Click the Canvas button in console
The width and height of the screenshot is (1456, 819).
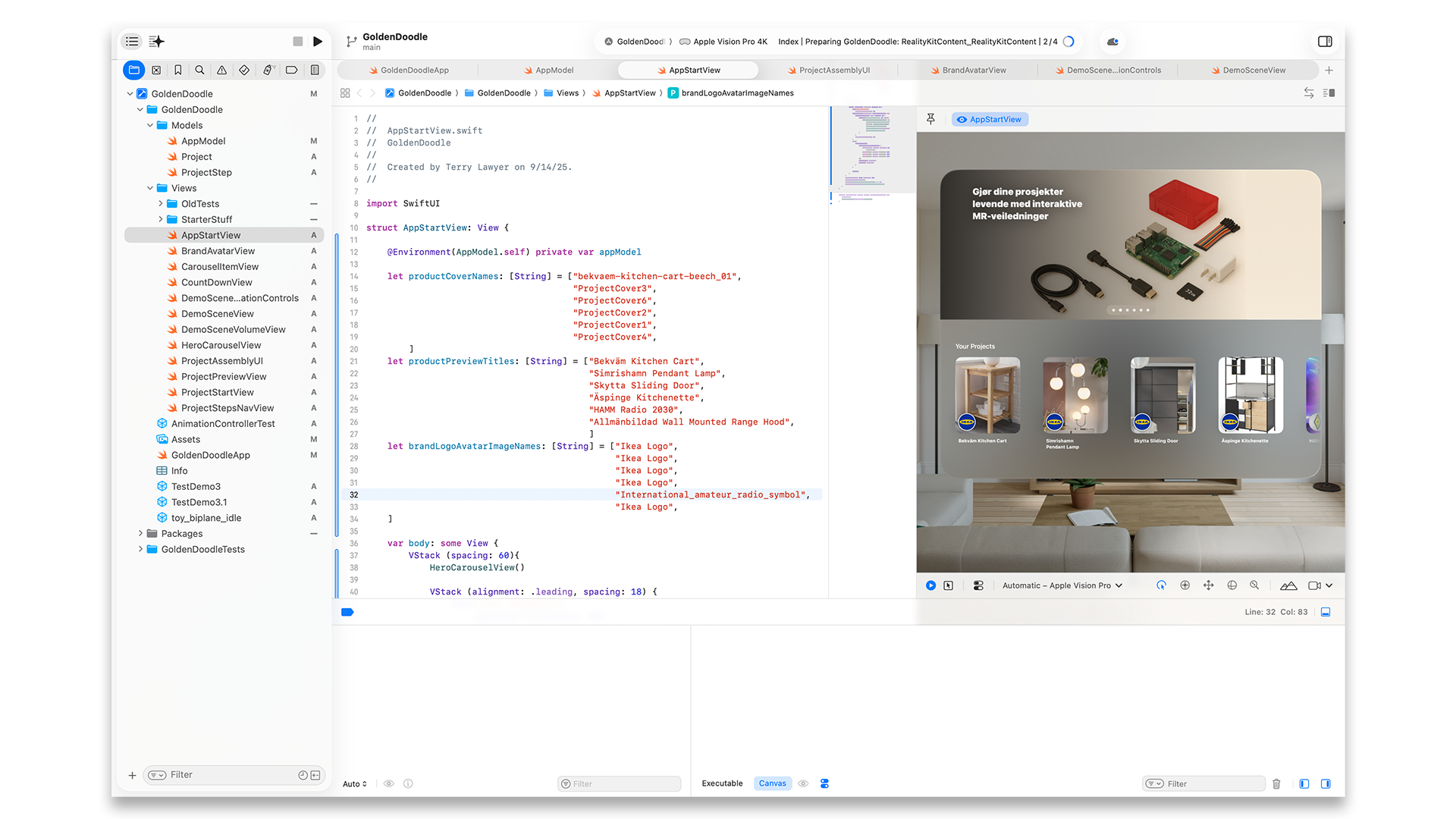(772, 783)
